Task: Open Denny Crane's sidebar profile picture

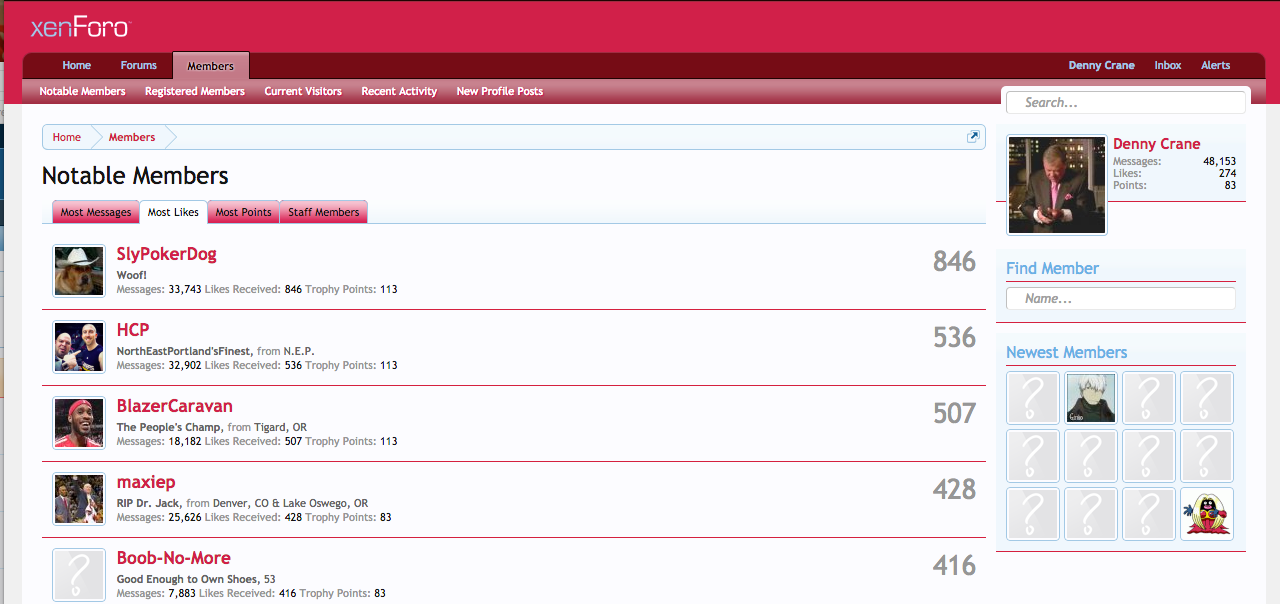Action: point(1057,185)
